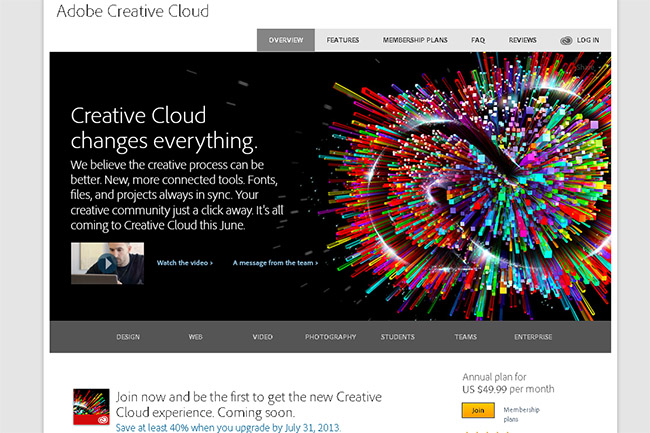This screenshot has width=650, height=433.
Task: Click the Creative Cloud icon beside Log In
Action: point(566,41)
